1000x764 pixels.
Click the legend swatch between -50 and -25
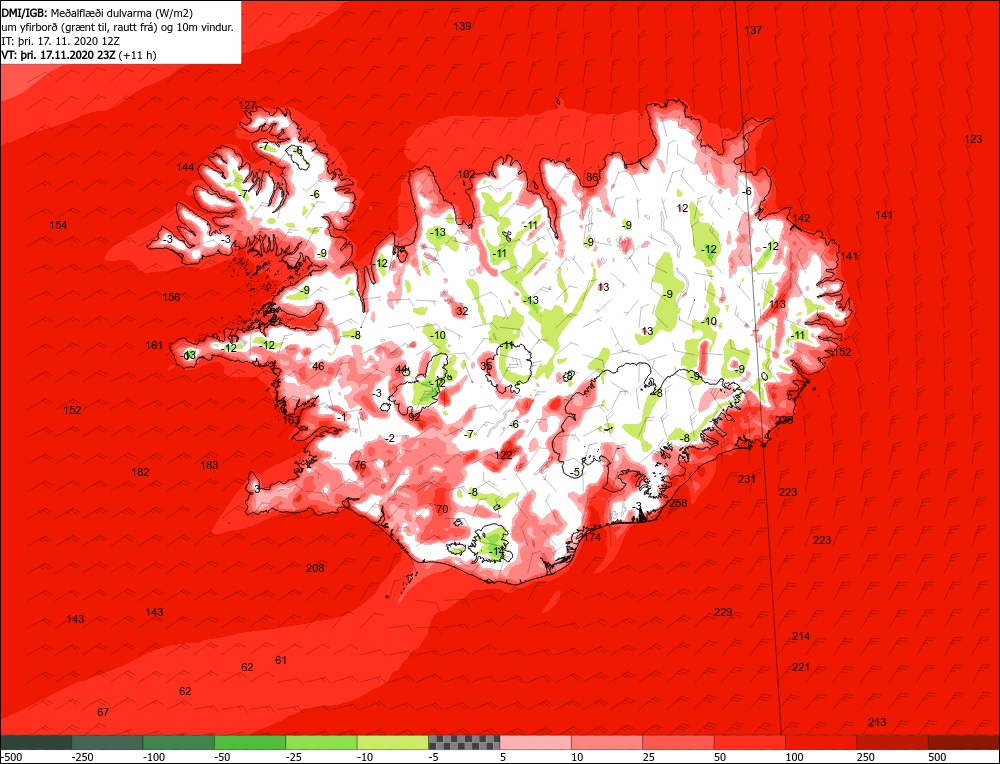250,742
